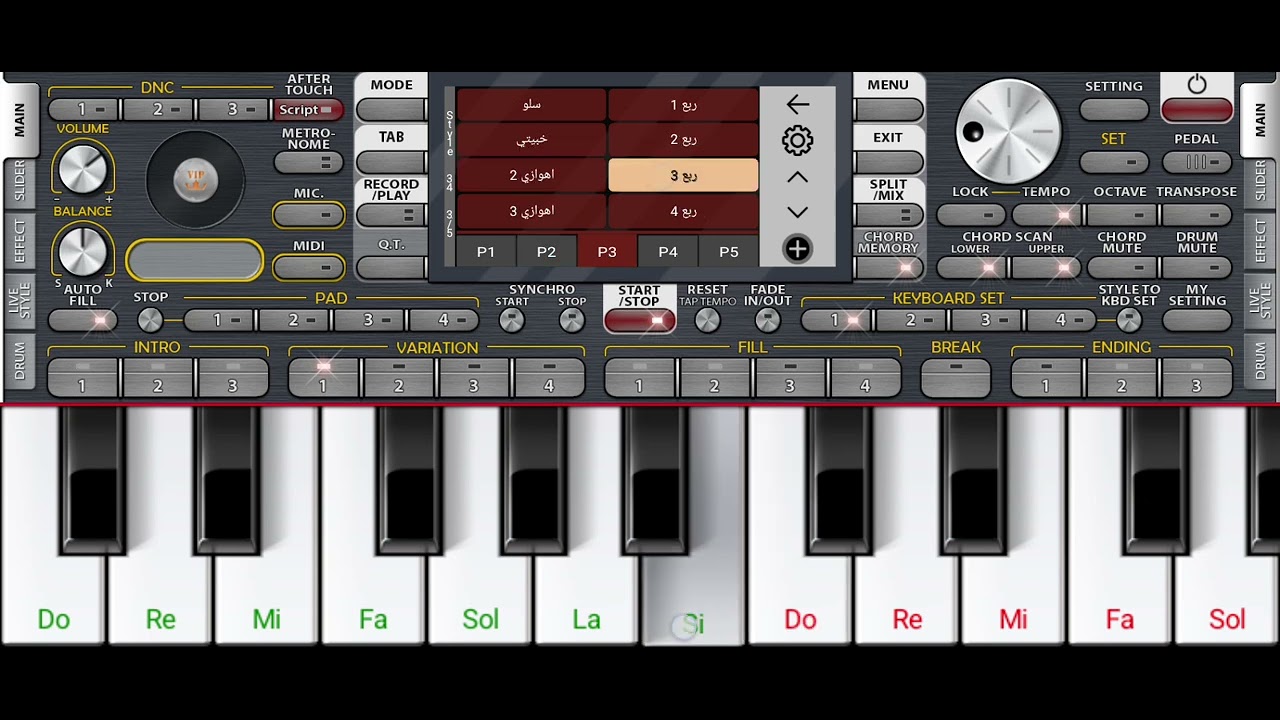1280x720 pixels.
Task: Tap the power button icon
Action: pos(1197,85)
